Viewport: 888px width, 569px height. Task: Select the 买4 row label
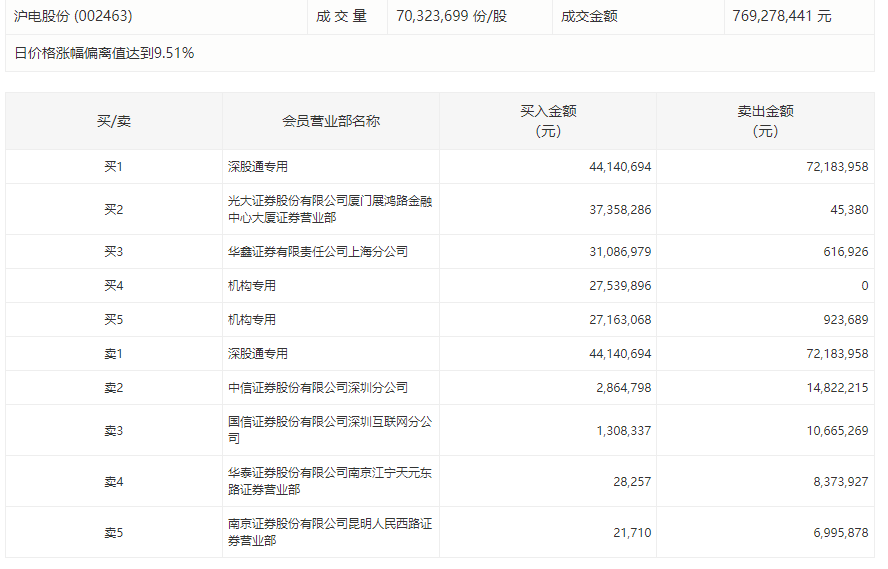tap(113, 285)
